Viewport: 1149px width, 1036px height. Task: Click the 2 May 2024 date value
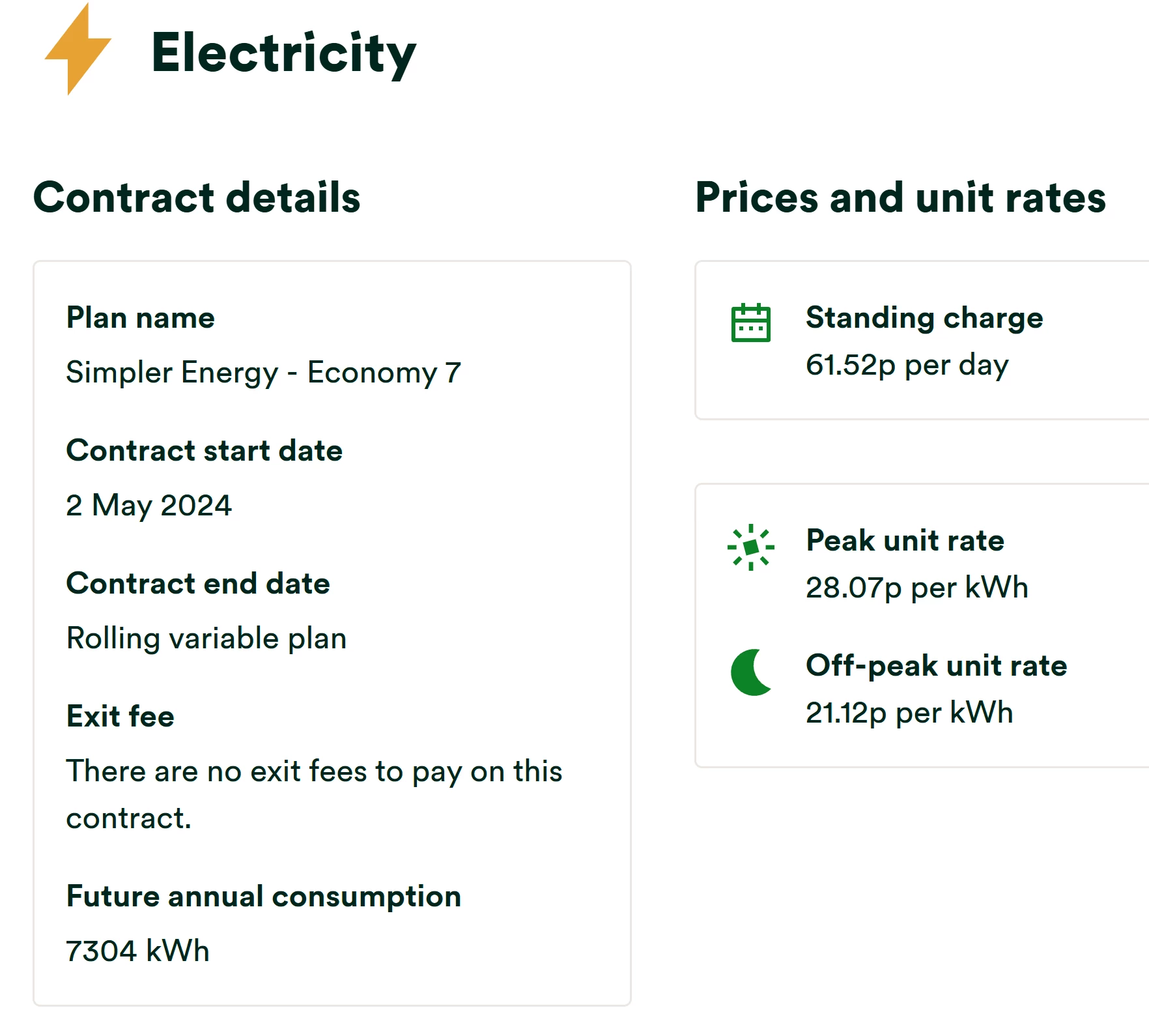coord(149,506)
